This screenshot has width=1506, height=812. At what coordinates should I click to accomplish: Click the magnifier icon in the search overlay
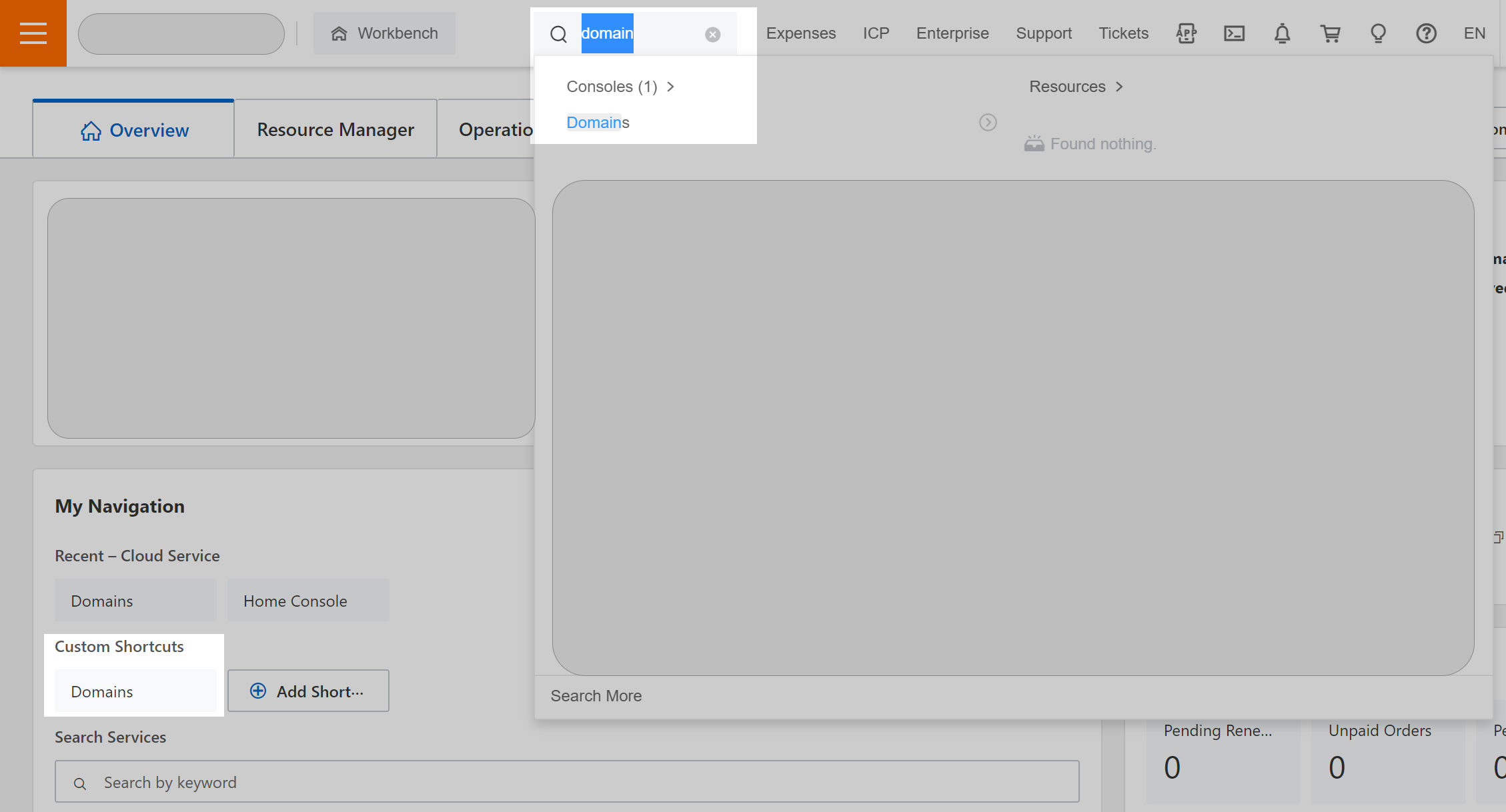[x=558, y=33]
